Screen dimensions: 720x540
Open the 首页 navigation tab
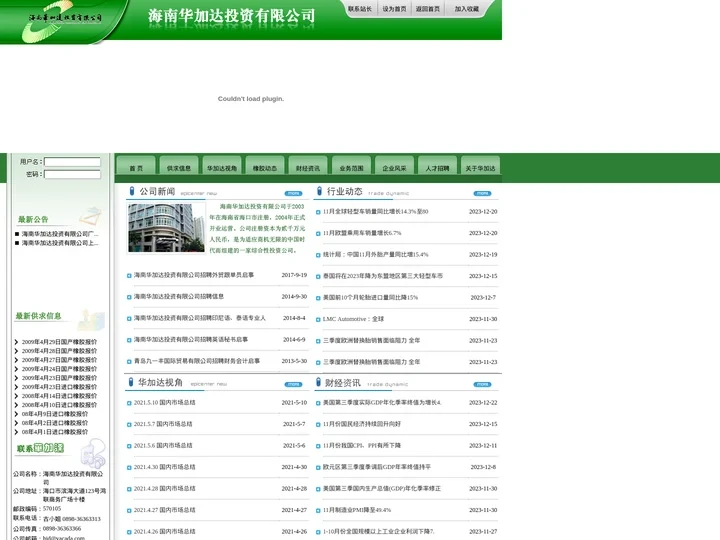(136, 165)
